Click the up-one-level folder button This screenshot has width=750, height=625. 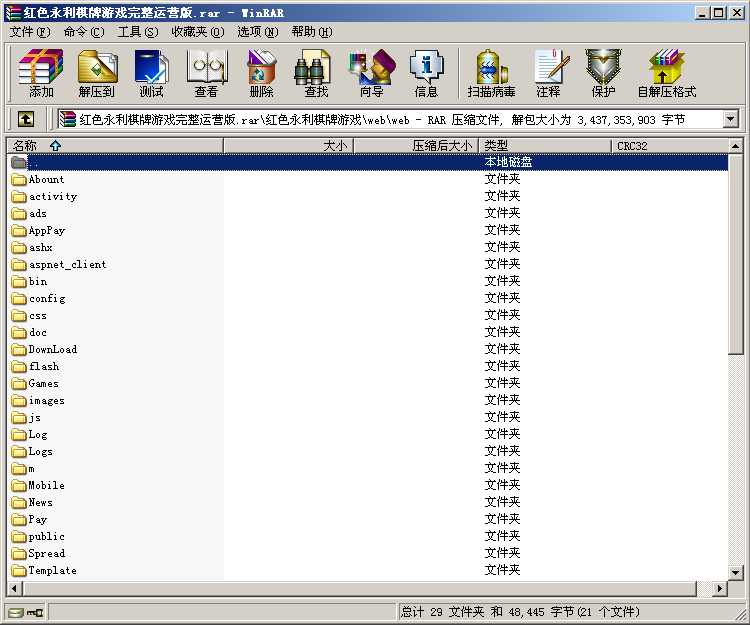tap(26, 119)
